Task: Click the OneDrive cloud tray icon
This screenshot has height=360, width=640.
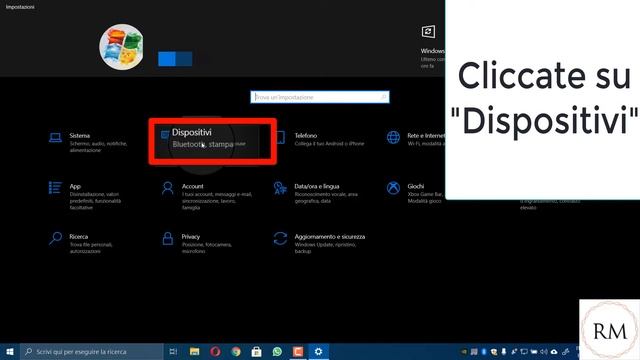Action: [x=554, y=351]
